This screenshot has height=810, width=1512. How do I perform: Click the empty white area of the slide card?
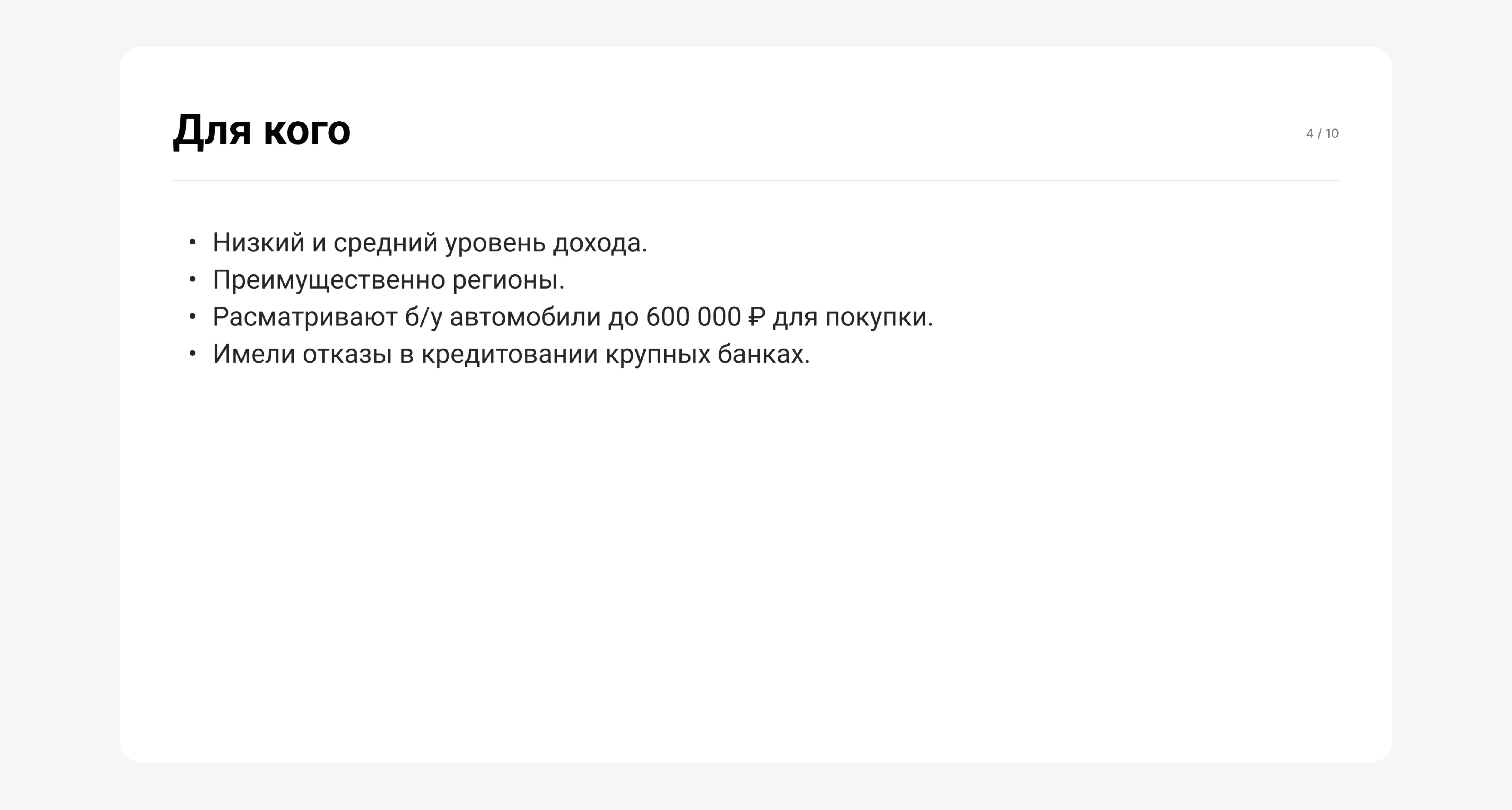tap(755, 558)
